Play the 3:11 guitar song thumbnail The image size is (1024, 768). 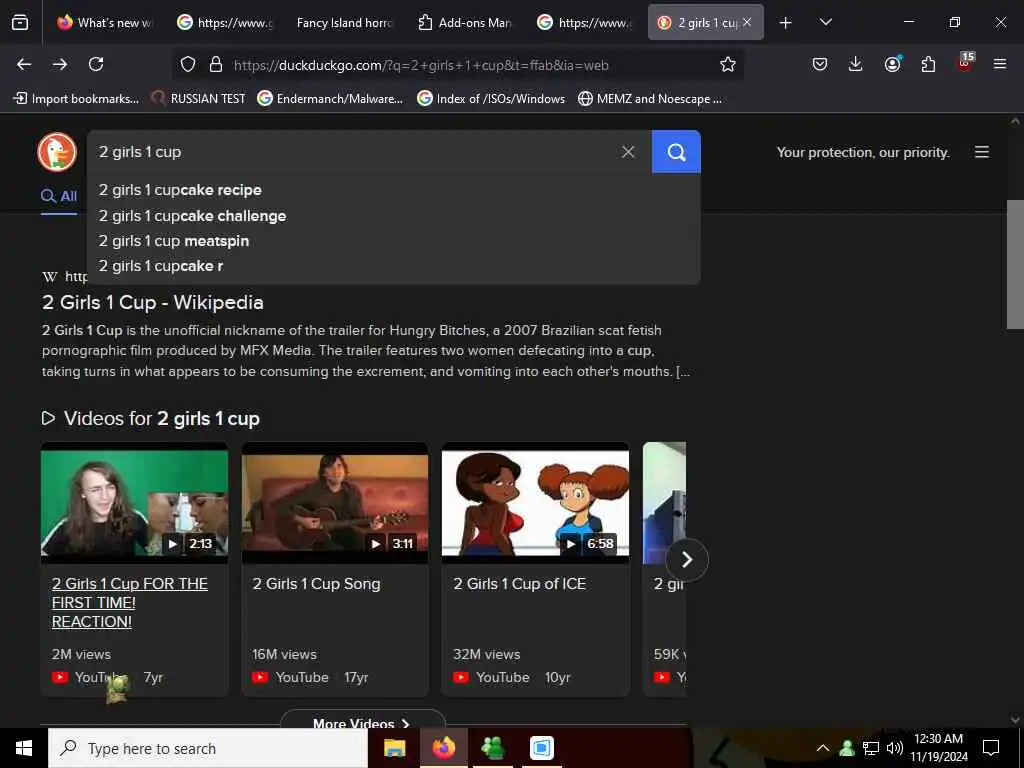tap(335, 503)
